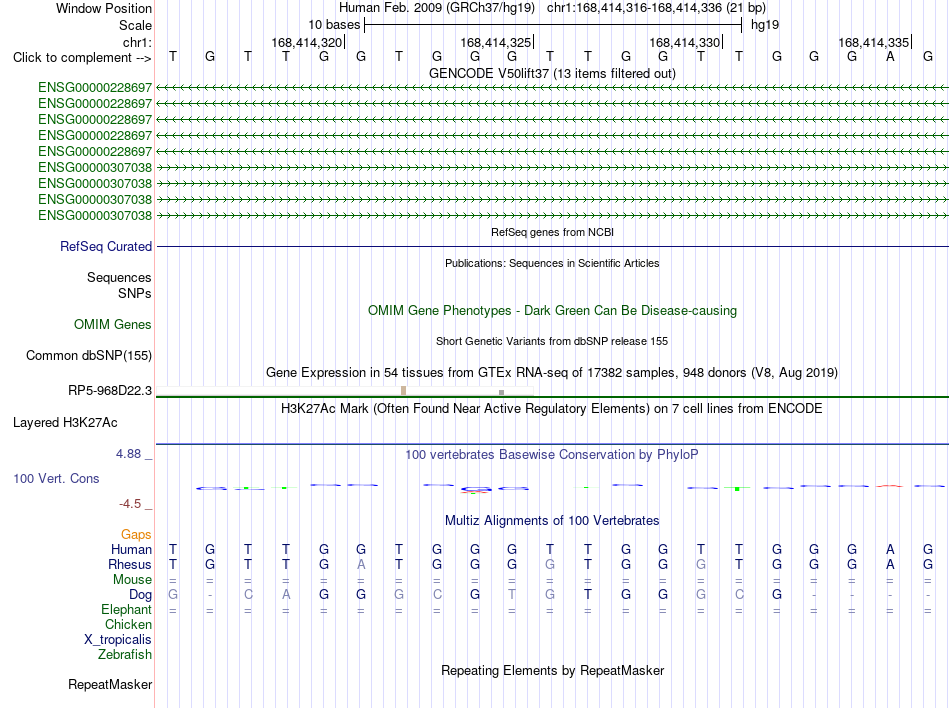Click the 168,414,330 position tick label
950x708 pixels.
[x=685, y=42]
